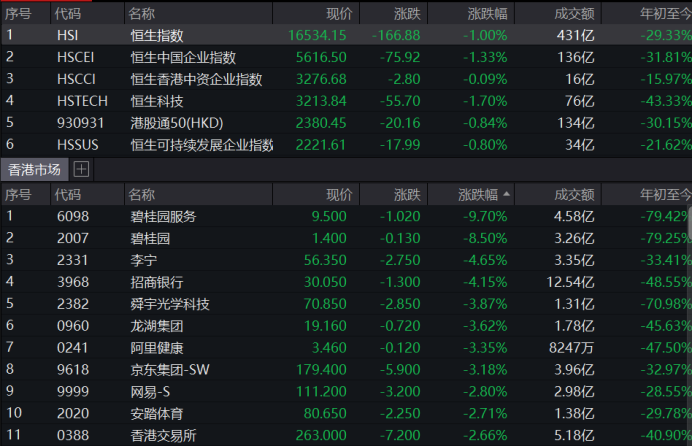Click 名称 header in index table
Image resolution: width=692 pixels, height=446 pixels.
(x=198, y=14)
